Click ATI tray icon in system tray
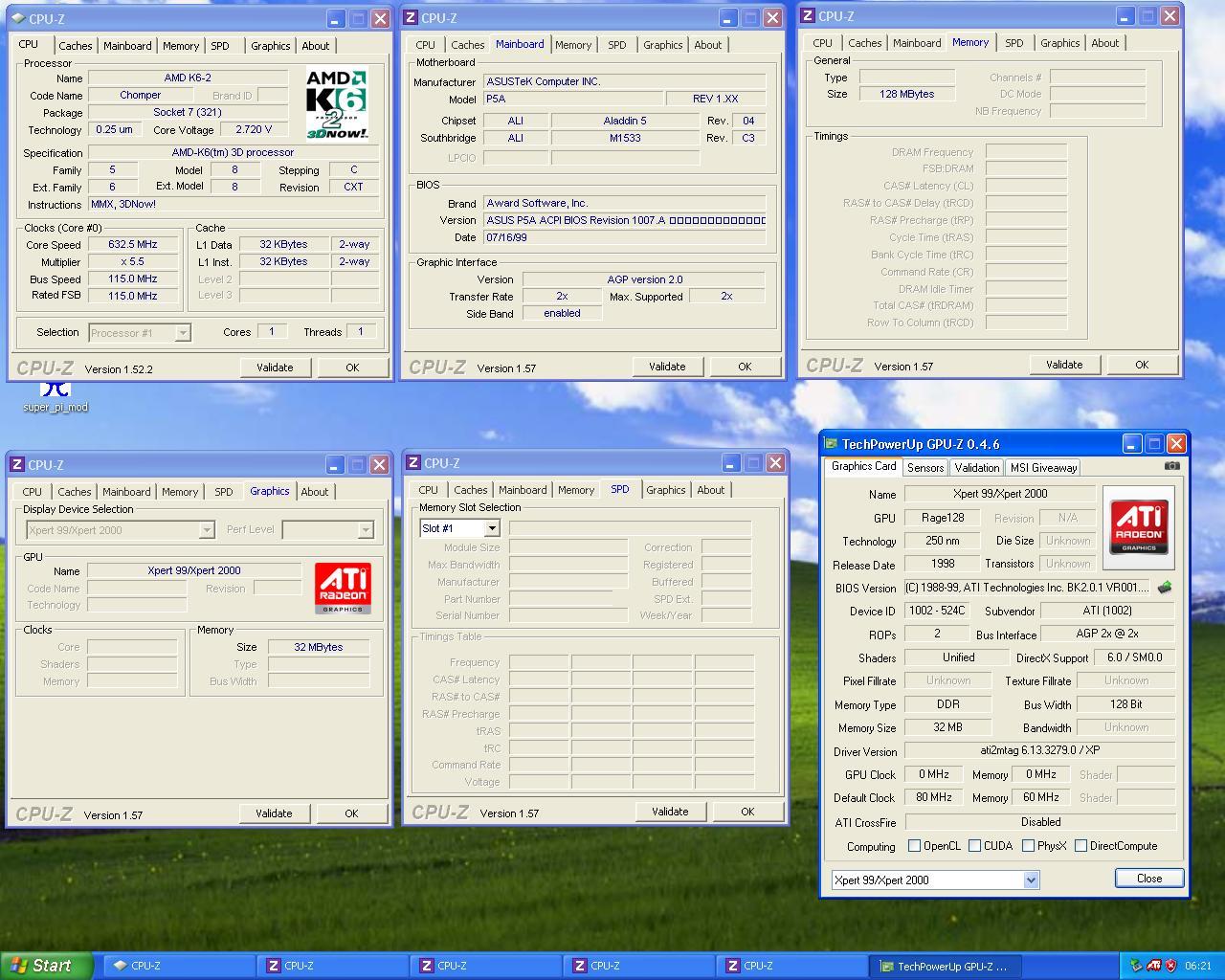Image resolution: width=1225 pixels, height=980 pixels. pyautogui.click(x=1153, y=966)
